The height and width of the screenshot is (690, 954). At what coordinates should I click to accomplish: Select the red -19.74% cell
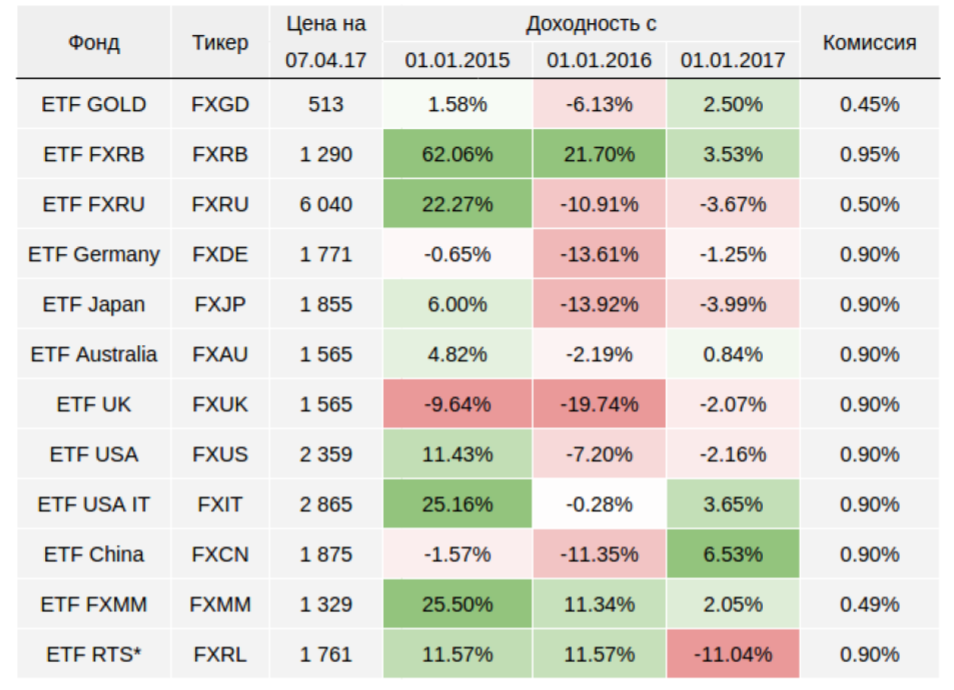click(x=599, y=404)
